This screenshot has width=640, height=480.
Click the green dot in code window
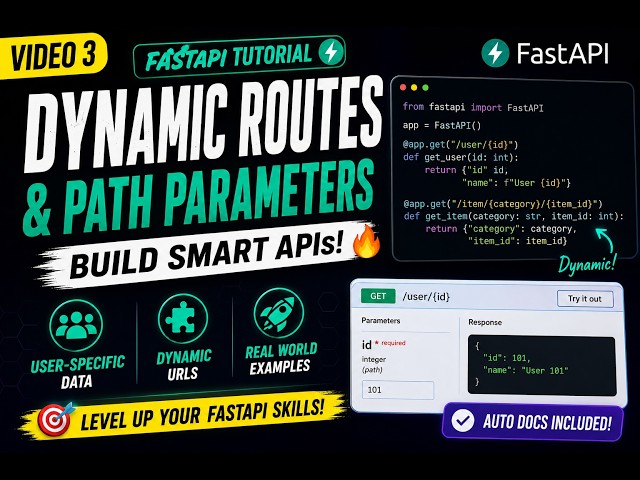(425, 87)
